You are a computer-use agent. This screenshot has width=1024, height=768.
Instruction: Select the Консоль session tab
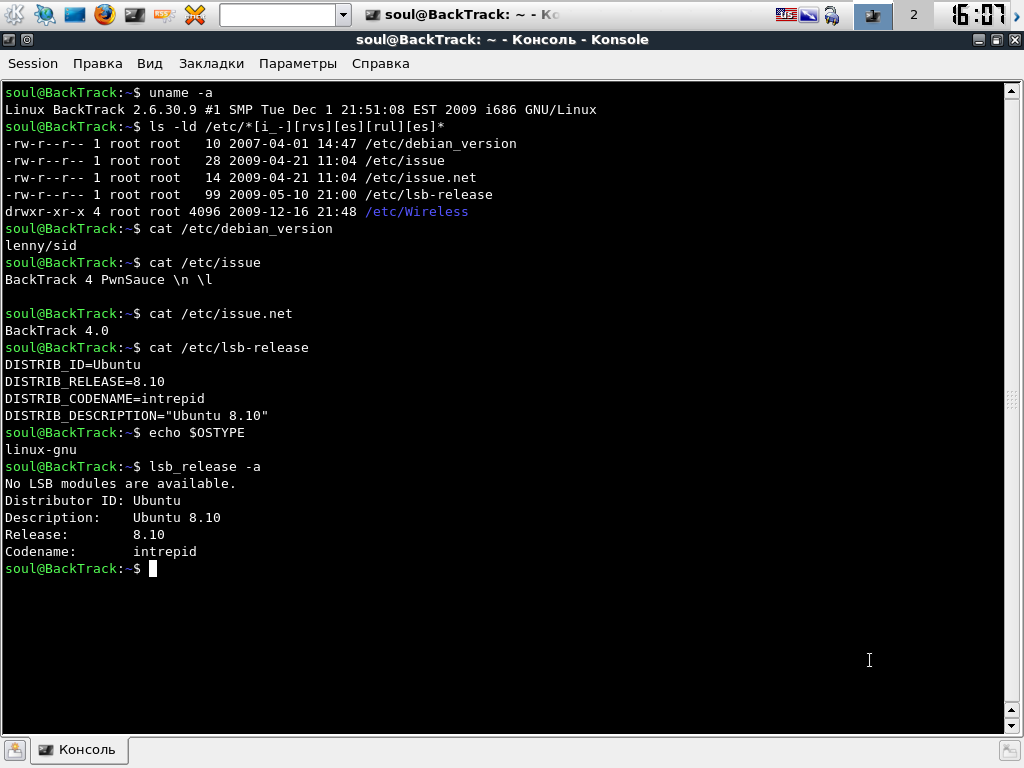(79, 750)
